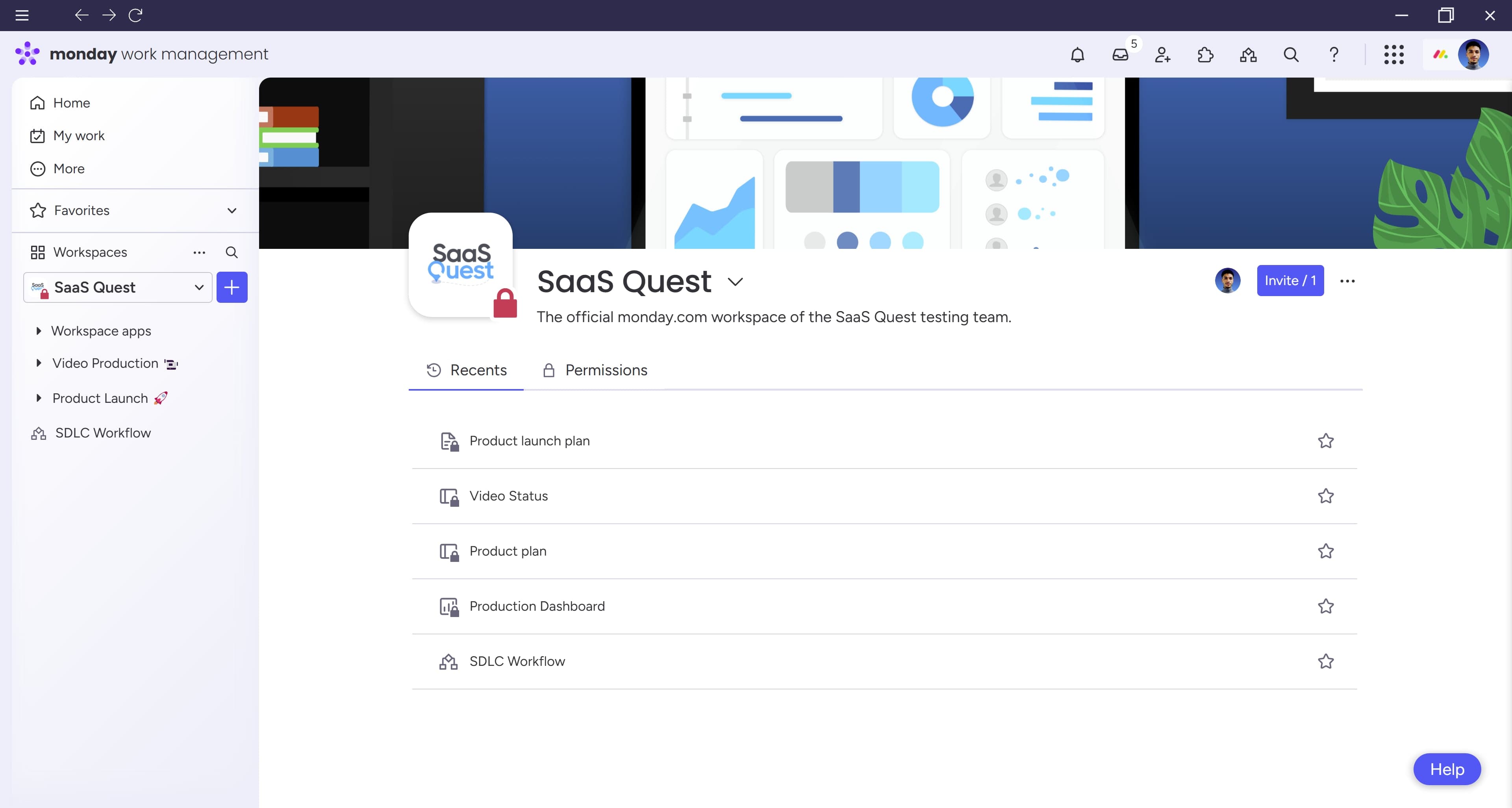Expand Product Launch folder arrow
Viewport: 1512px width, 808px height.
coord(39,398)
